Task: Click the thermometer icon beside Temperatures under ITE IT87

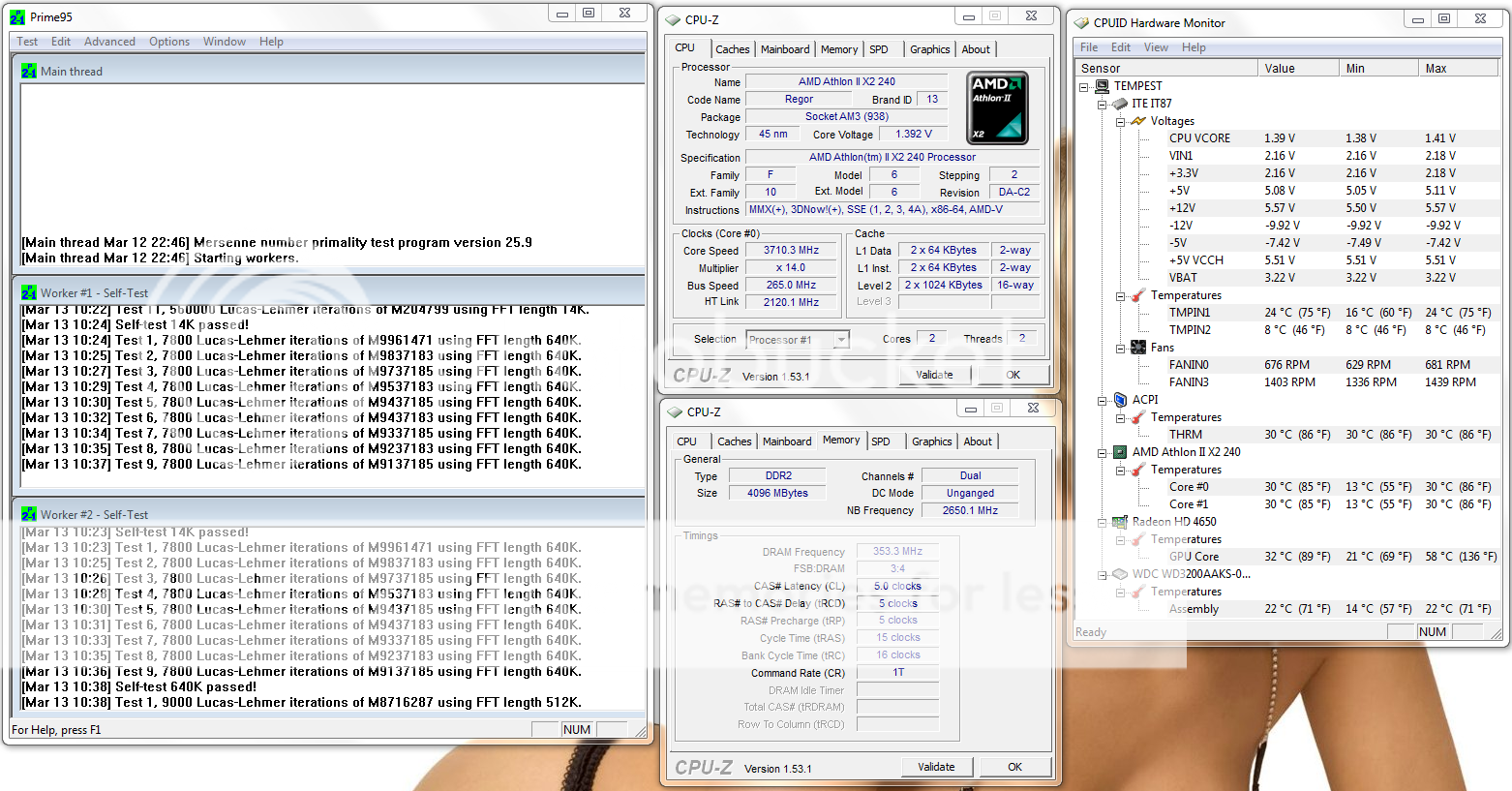Action: point(1138,295)
